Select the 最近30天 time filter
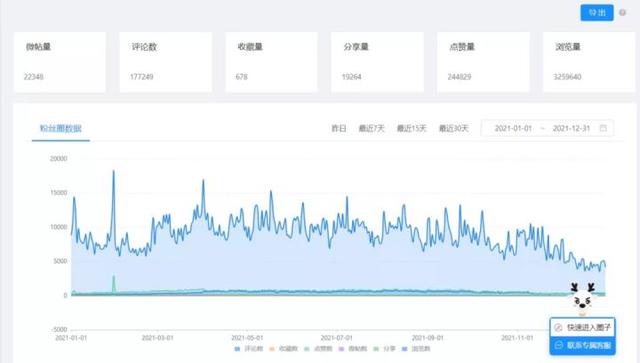Screen dimensions: 640x363 pyautogui.click(x=453, y=128)
